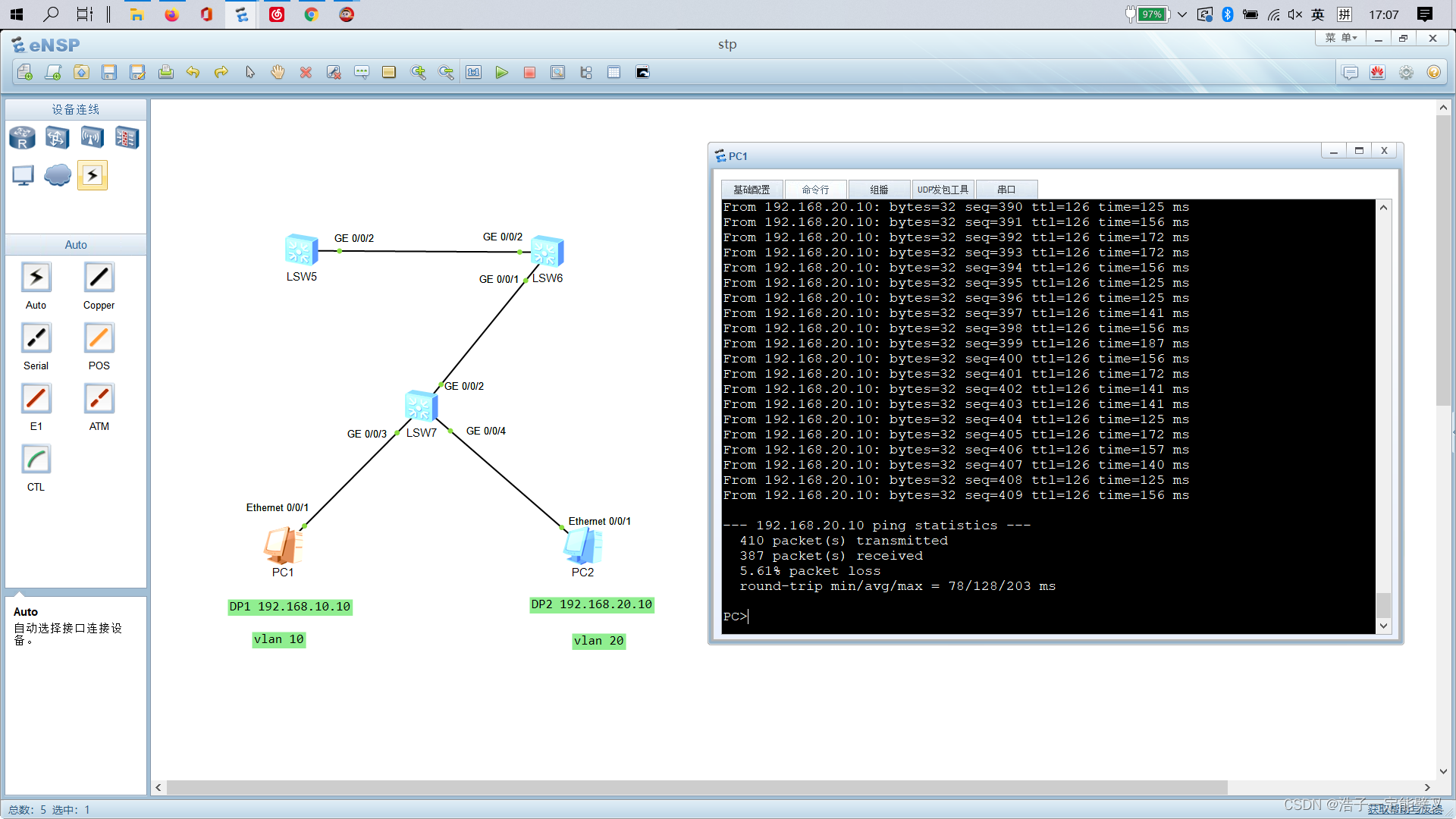The height and width of the screenshot is (819, 1456).
Task: Expand the system tray hidden icons chevron
Action: click(1182, 14)
